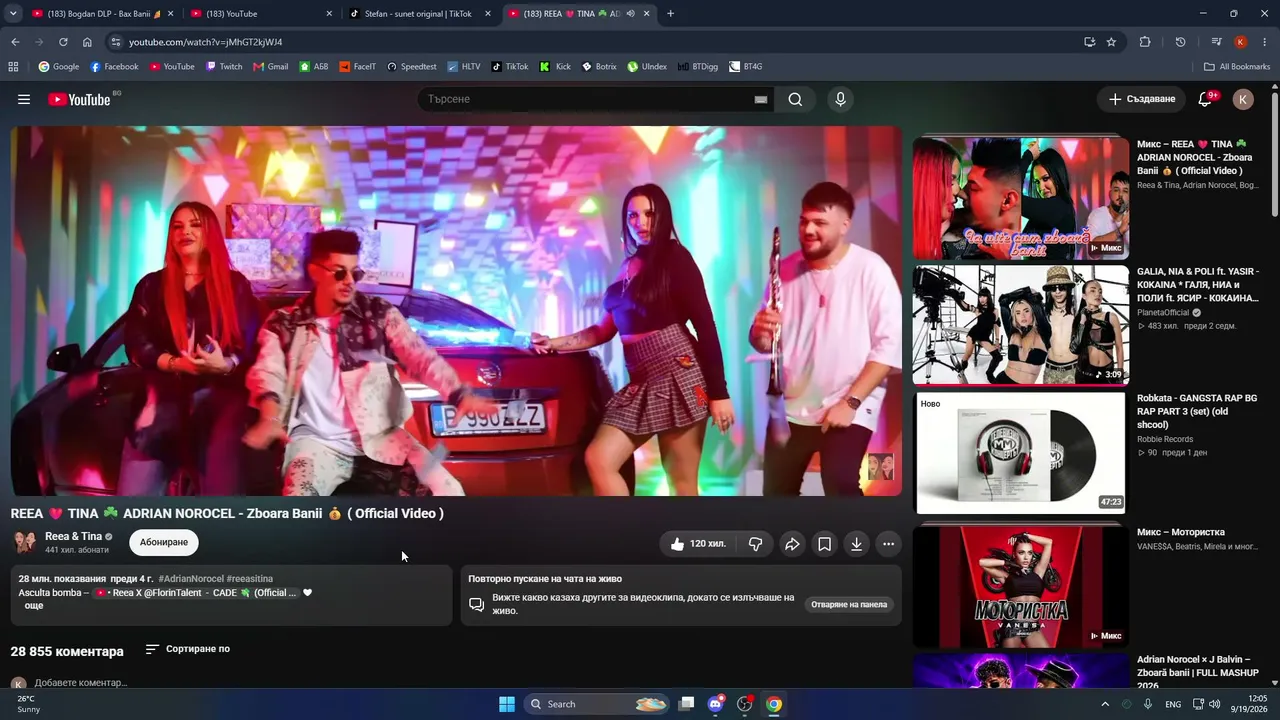Click the taskbar Search box
The height and width of the screenshot is (720, 1280).
pyautogui.click(x=598, y=704)
